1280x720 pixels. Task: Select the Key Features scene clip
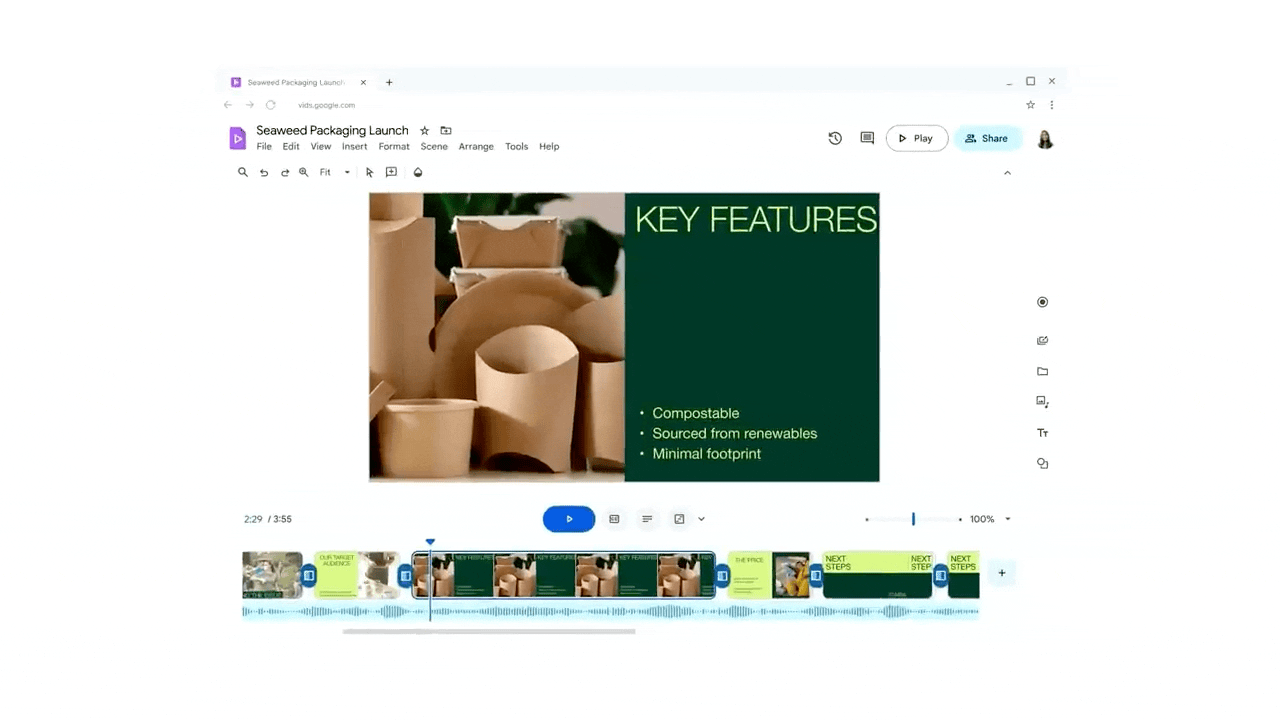click(564, 575)
